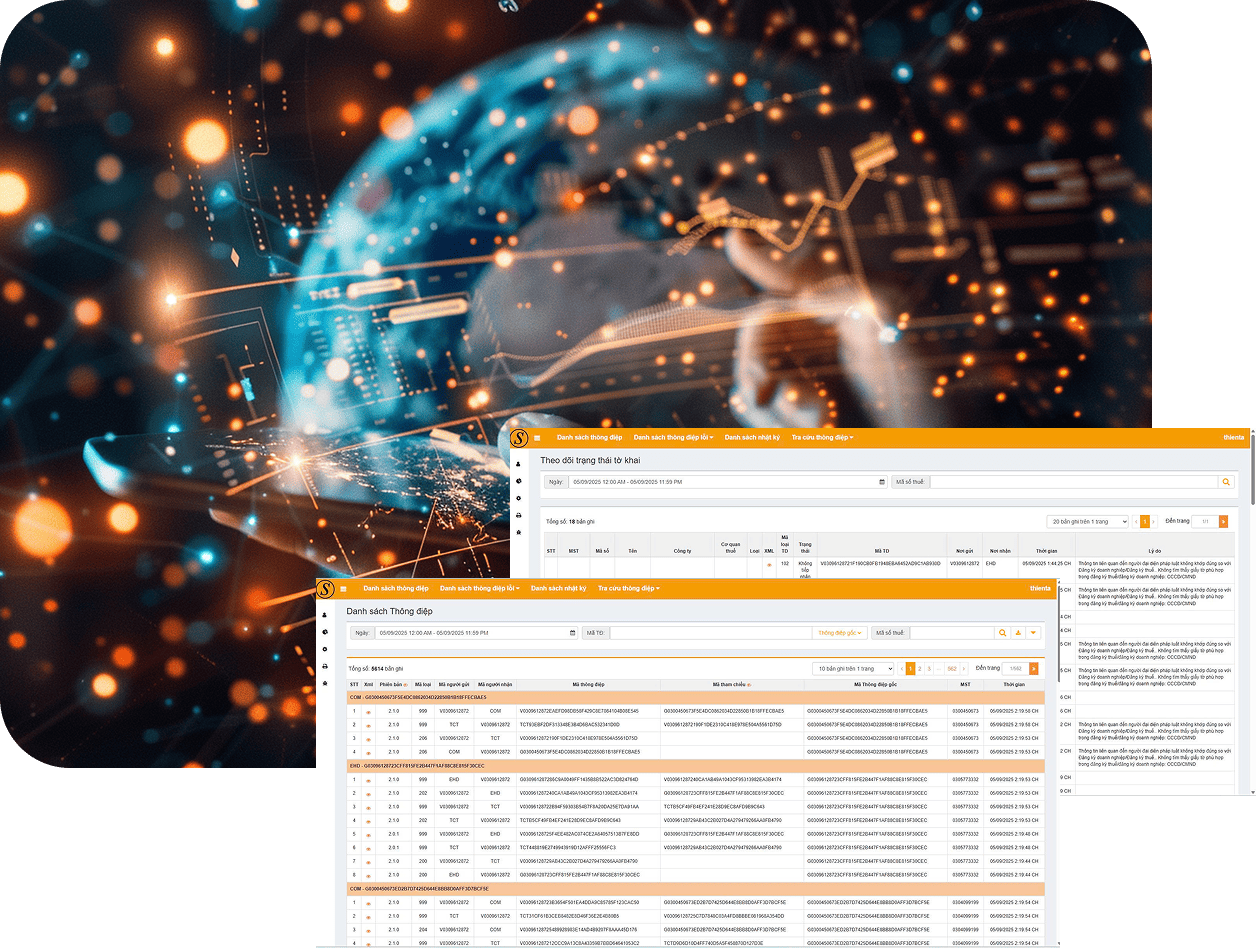The height and width of the screenshot is (948, 1256).
Task: Click the user icon in Danh sách Thông điệp sidebar
Action: tap(324, 616)
